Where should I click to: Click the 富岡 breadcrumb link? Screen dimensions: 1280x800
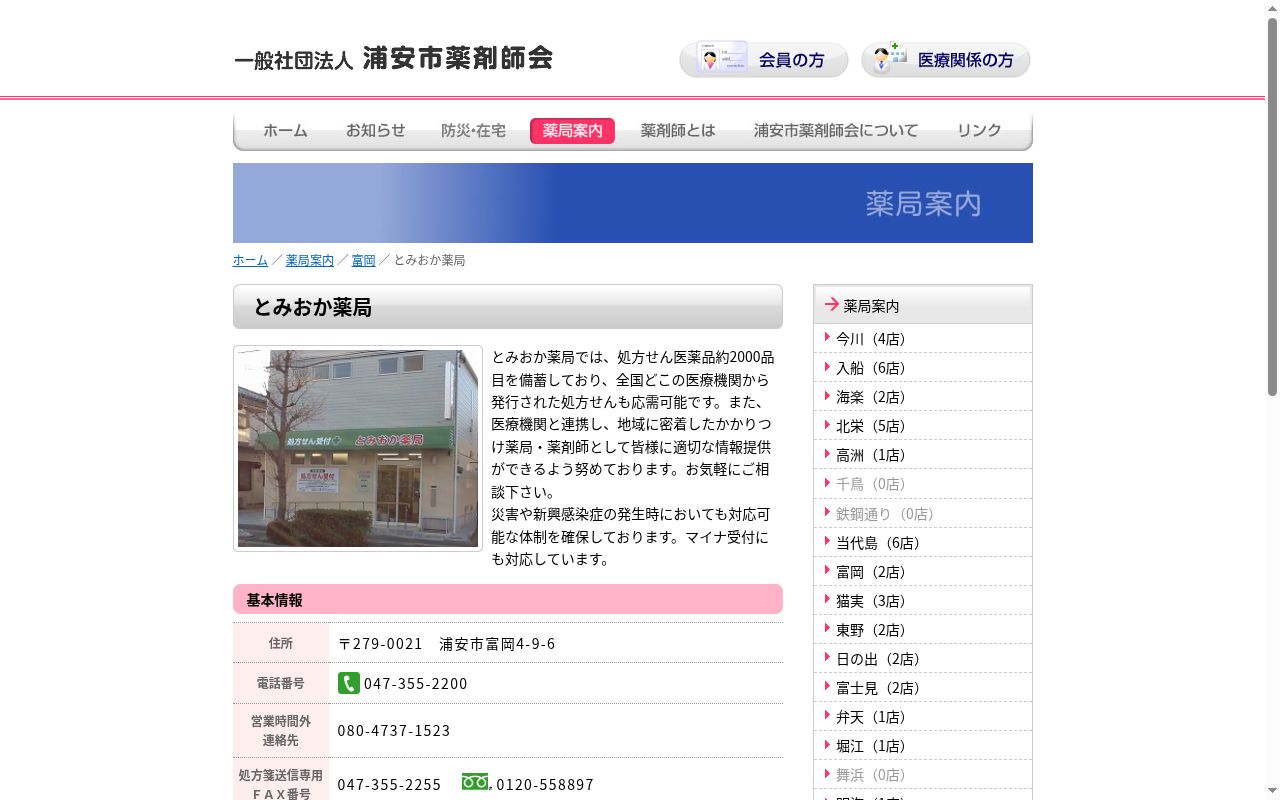pos(363,260)
